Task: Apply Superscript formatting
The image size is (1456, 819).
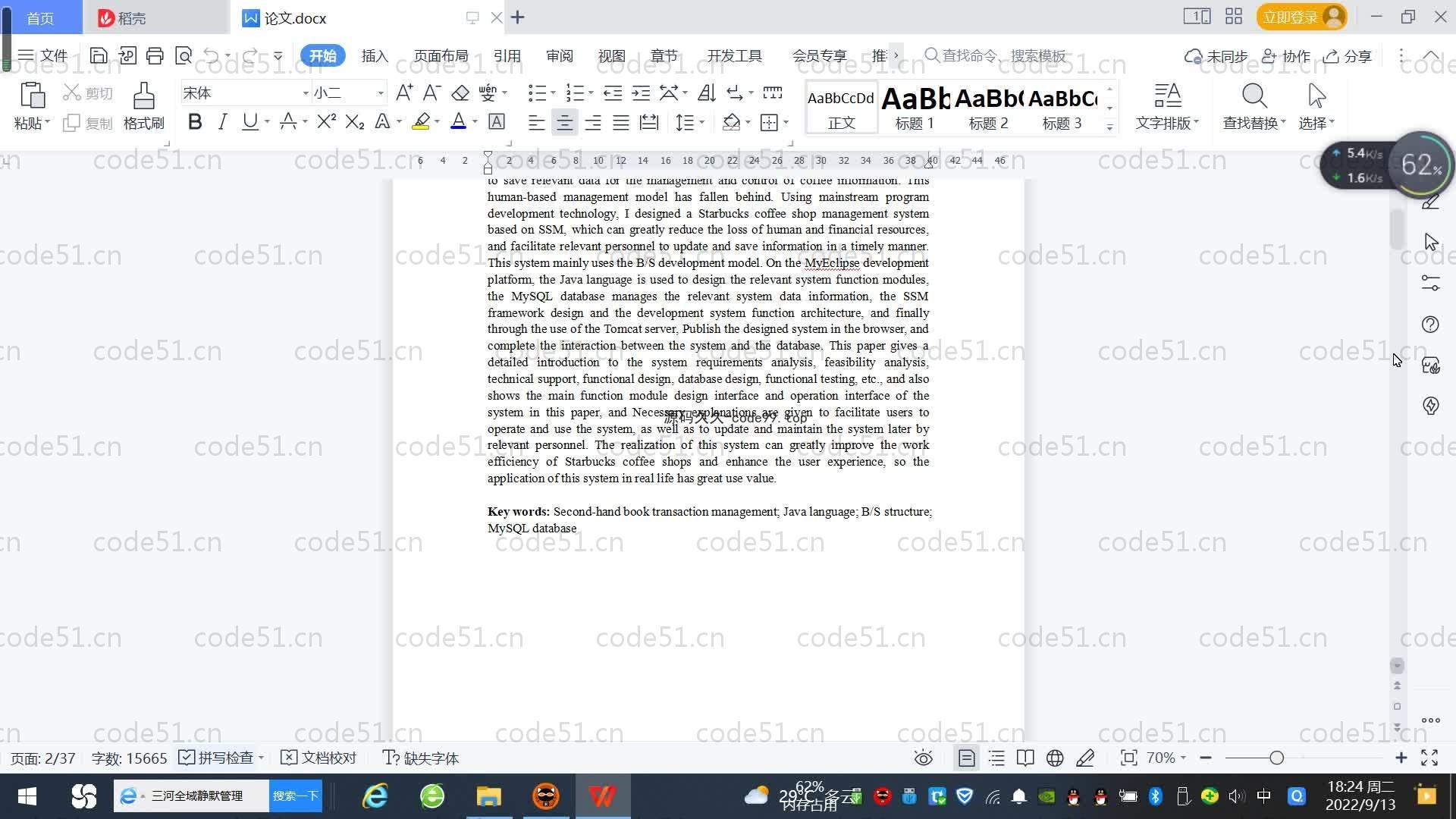Action: point(327,121)
